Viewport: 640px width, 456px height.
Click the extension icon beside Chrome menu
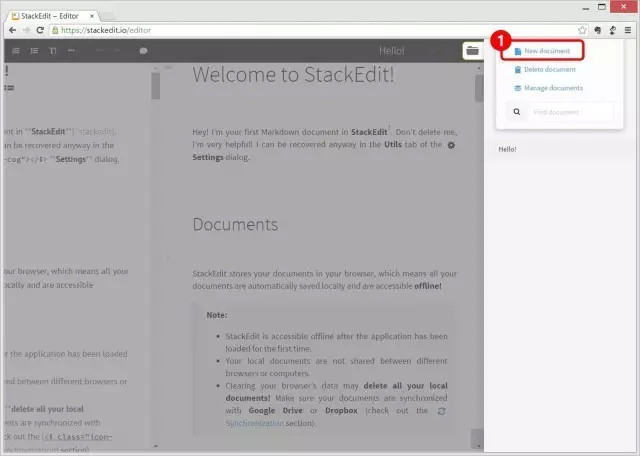[613, 30]
